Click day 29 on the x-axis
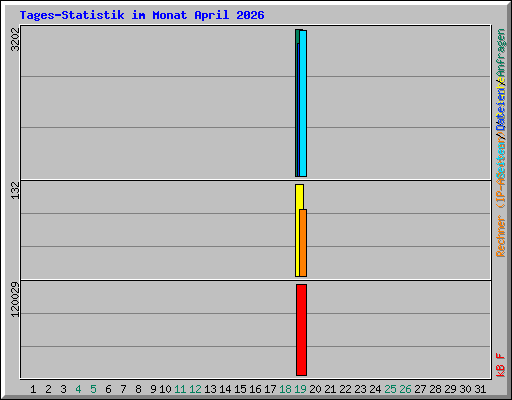The image size is (512, 400). 450,389
